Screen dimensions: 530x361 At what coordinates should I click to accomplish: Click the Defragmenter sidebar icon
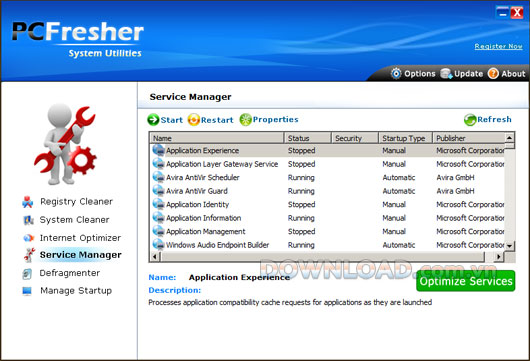[x=27, y=273]
